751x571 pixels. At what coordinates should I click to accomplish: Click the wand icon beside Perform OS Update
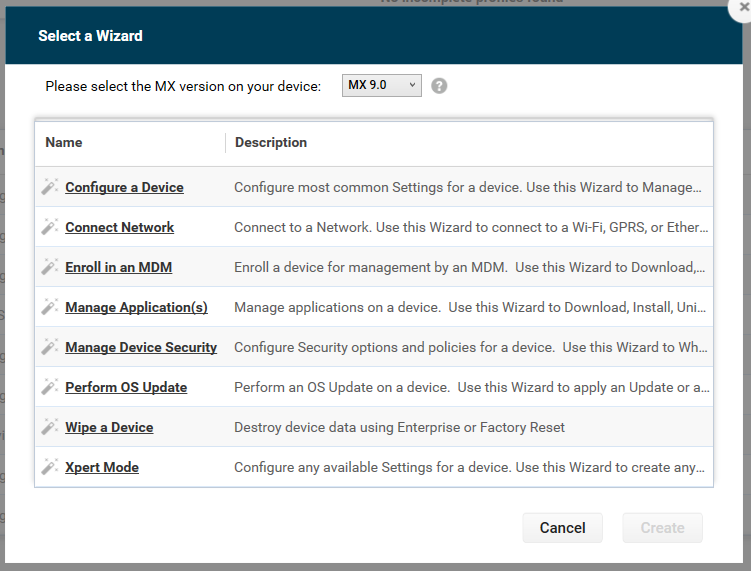pos(49,387)
